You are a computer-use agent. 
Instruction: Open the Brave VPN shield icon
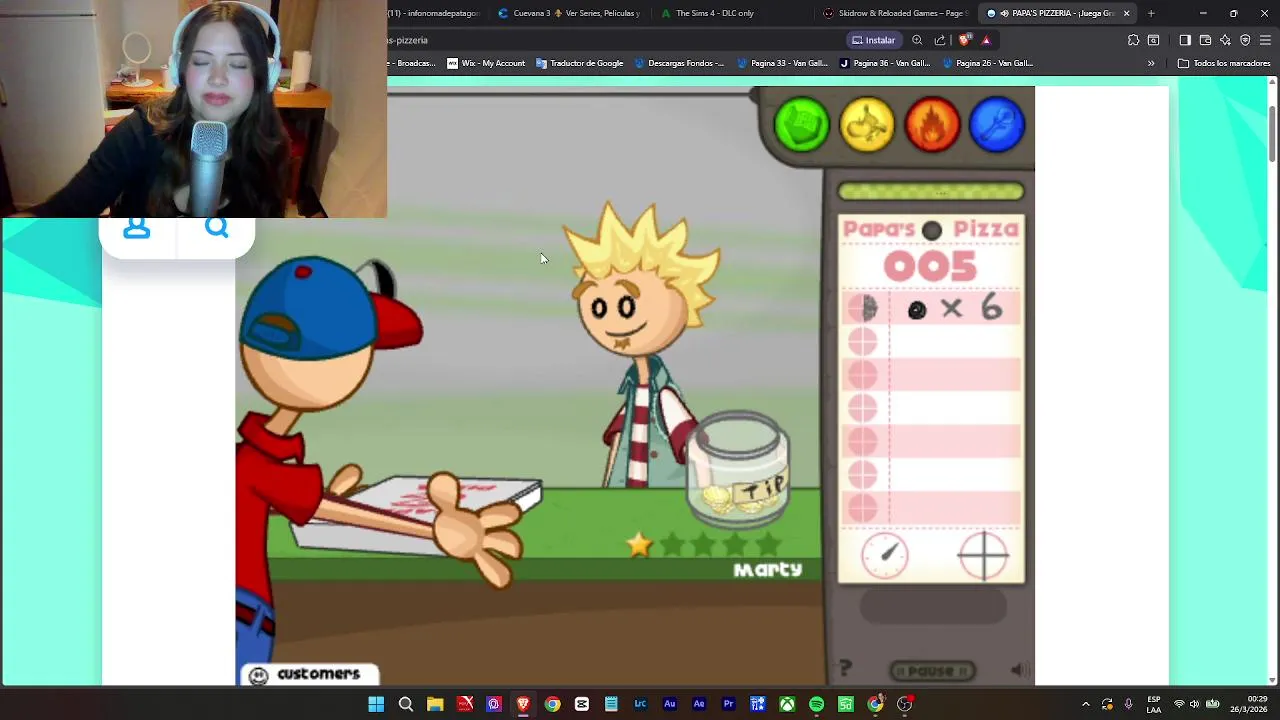pos(1245,40)
